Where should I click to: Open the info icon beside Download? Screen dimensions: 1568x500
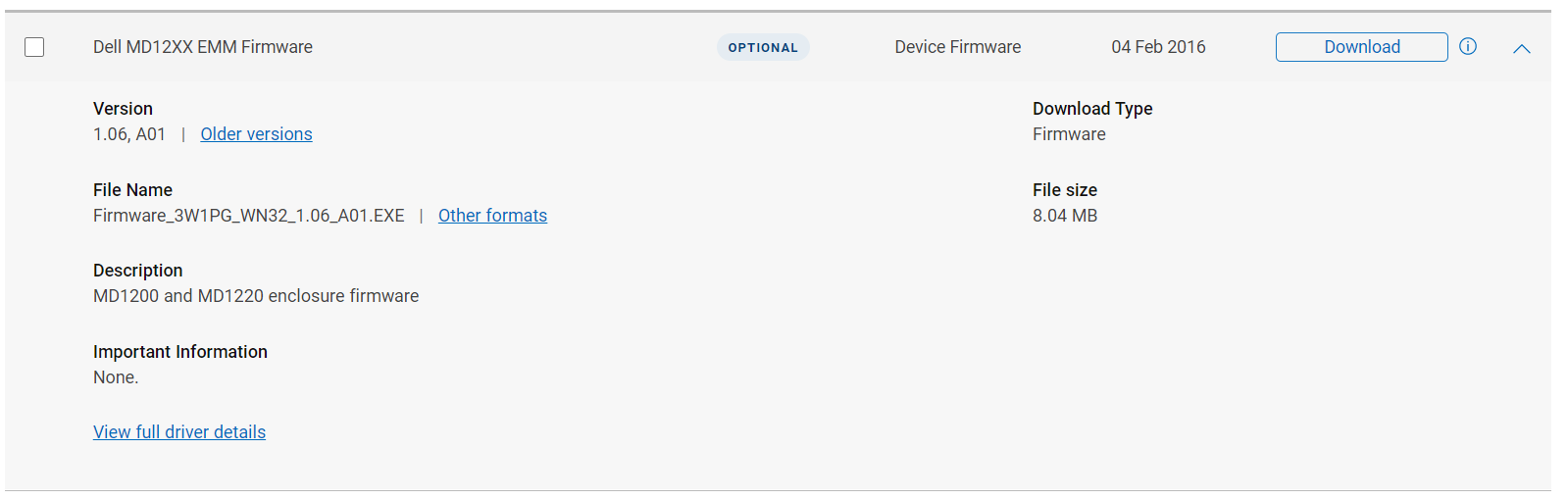tap(1468, 46)
